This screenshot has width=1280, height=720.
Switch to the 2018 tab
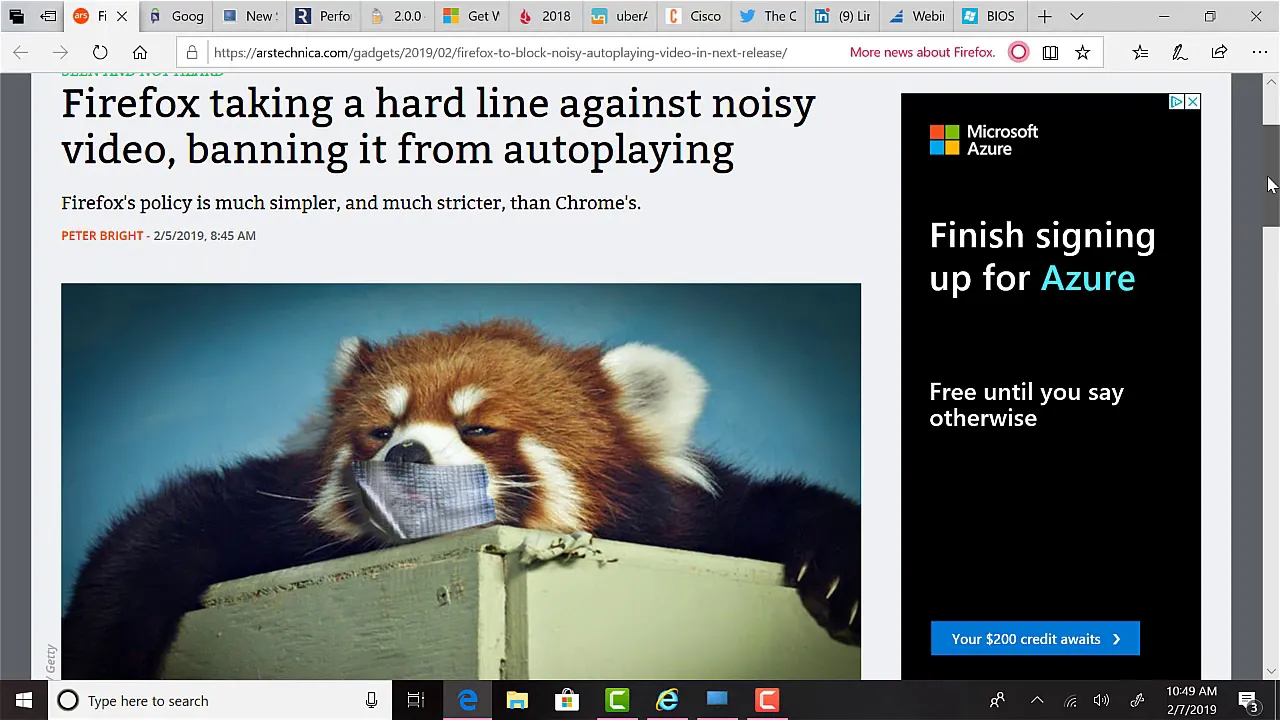tap(546, 16)
